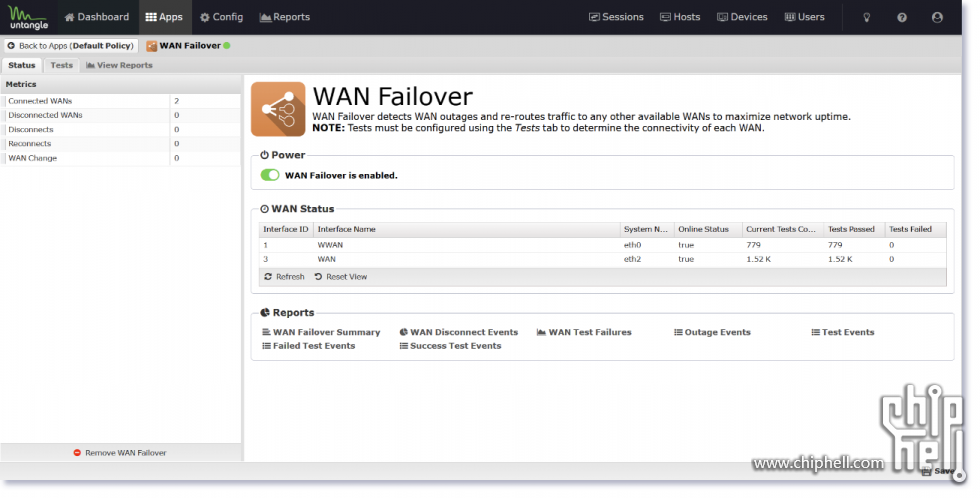Screen dimensions: 980x498
Task: Open the Hosts list
Action: pos(681,17)
